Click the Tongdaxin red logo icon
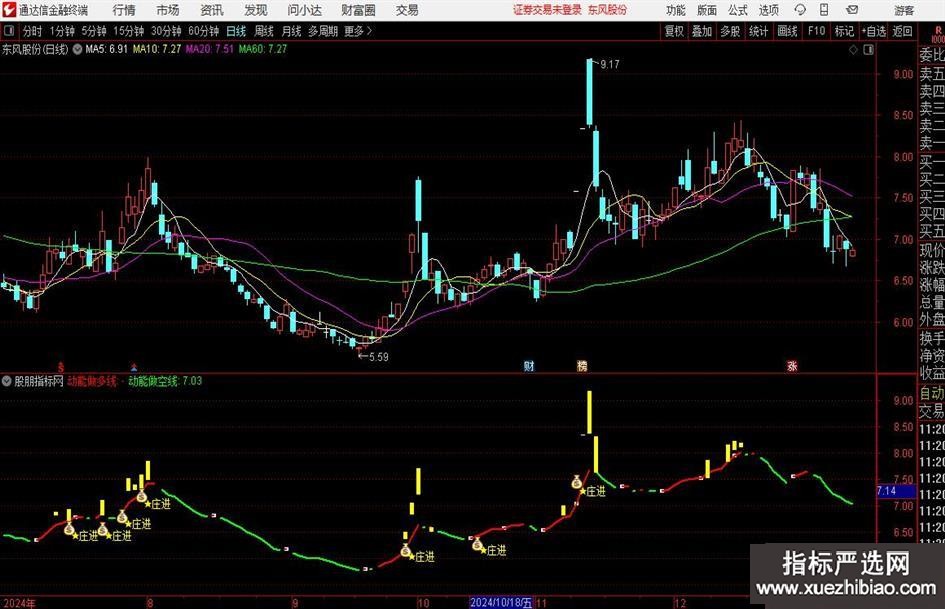Screen dimensions: 945x609 pyautogui.click(x=9, y=10)
